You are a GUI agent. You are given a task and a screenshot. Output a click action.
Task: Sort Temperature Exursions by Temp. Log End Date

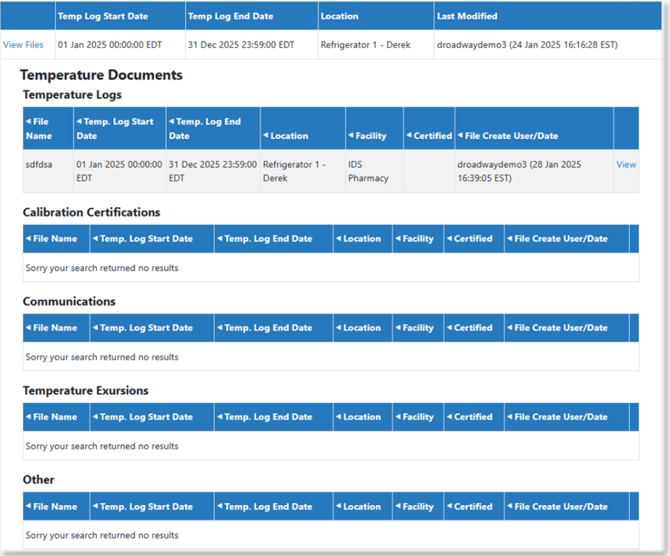coord(264,417)
